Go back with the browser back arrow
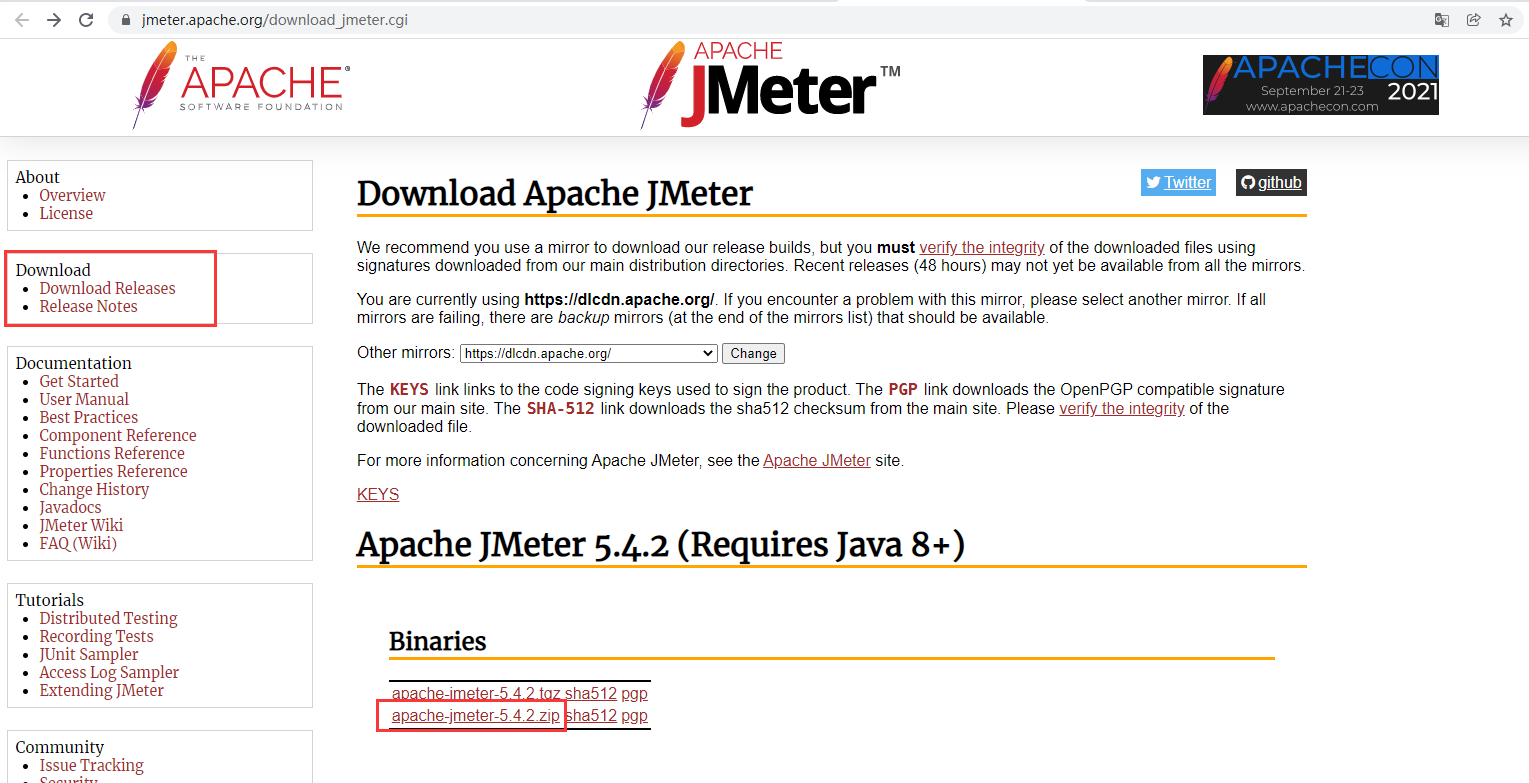Viewport: 1529px width, 783px height. pos(22,20)
